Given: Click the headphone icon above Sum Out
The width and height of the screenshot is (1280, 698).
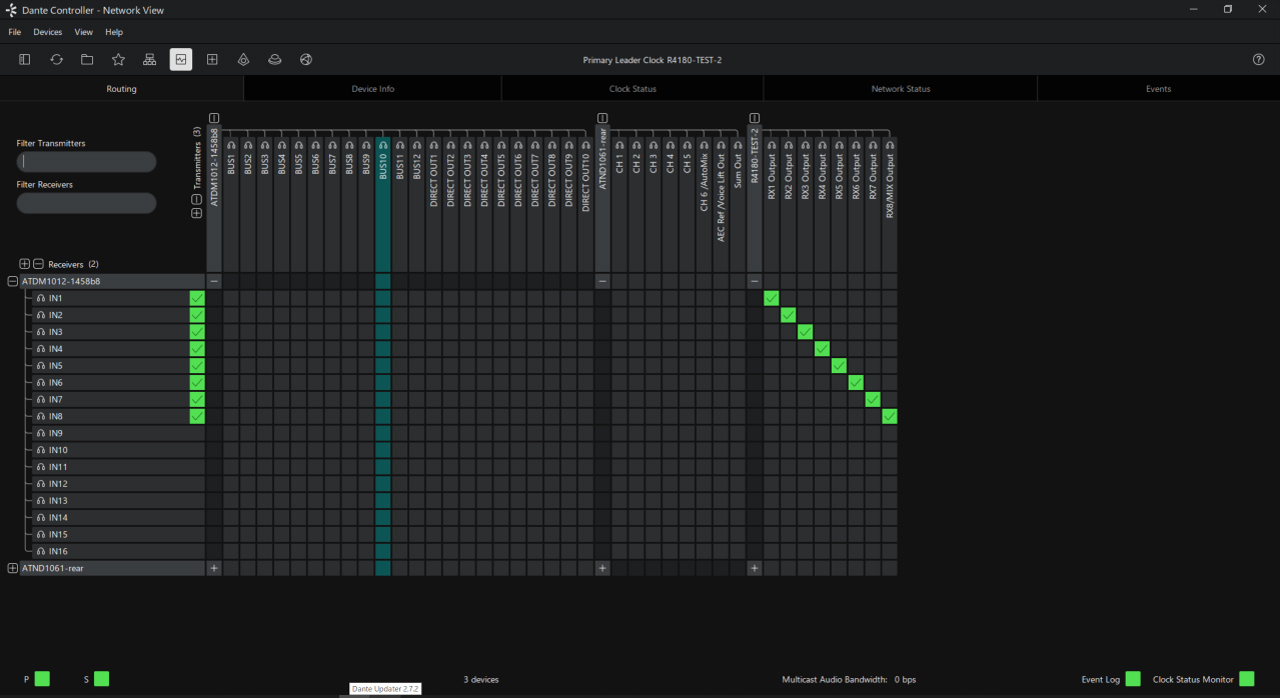Looking at the screenshot, I should tap(738, 145).
